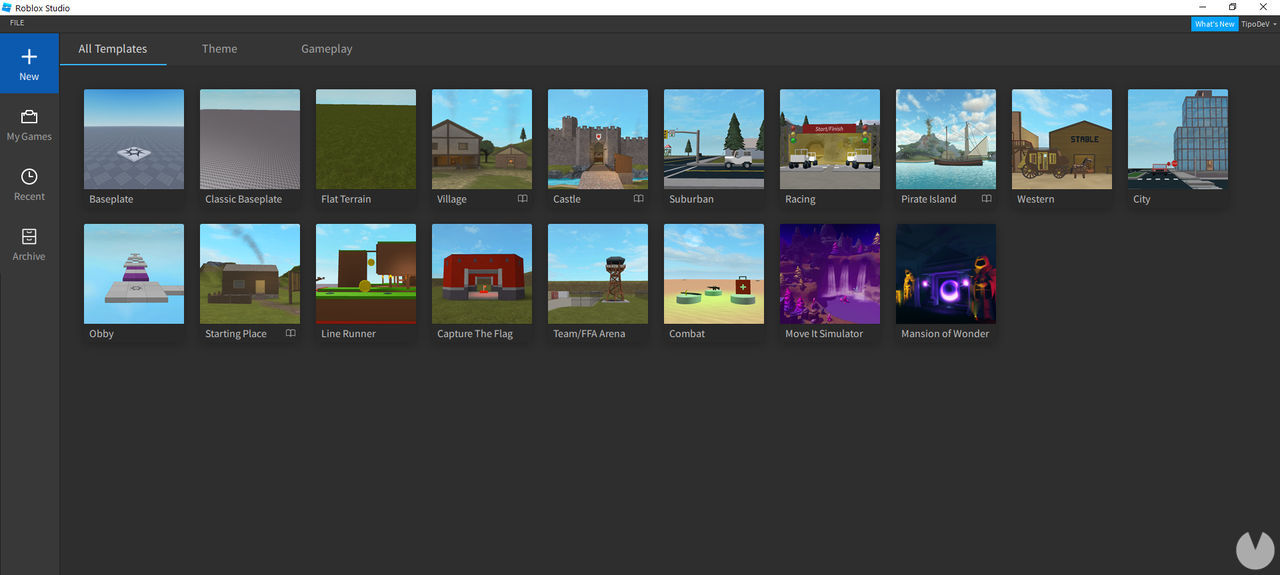This screenshot has height=575, width=1280.
Task: Click the Line Runner label text
Action: click(x=349, y=334)
